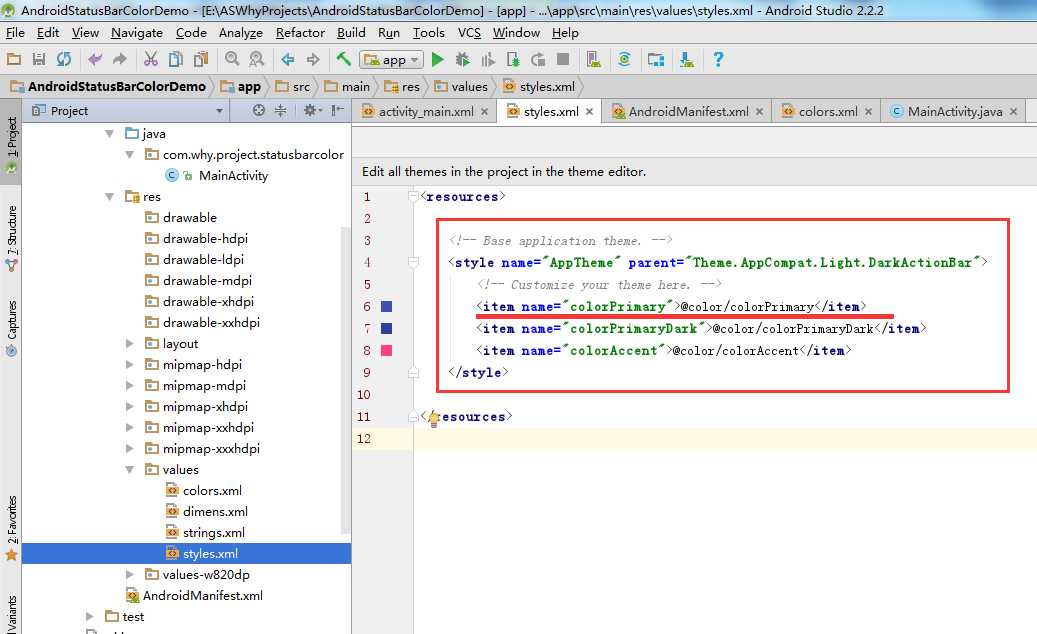Expand the layout folder in project tree
The image size is (1037, 634).
[x=130, y=344]
